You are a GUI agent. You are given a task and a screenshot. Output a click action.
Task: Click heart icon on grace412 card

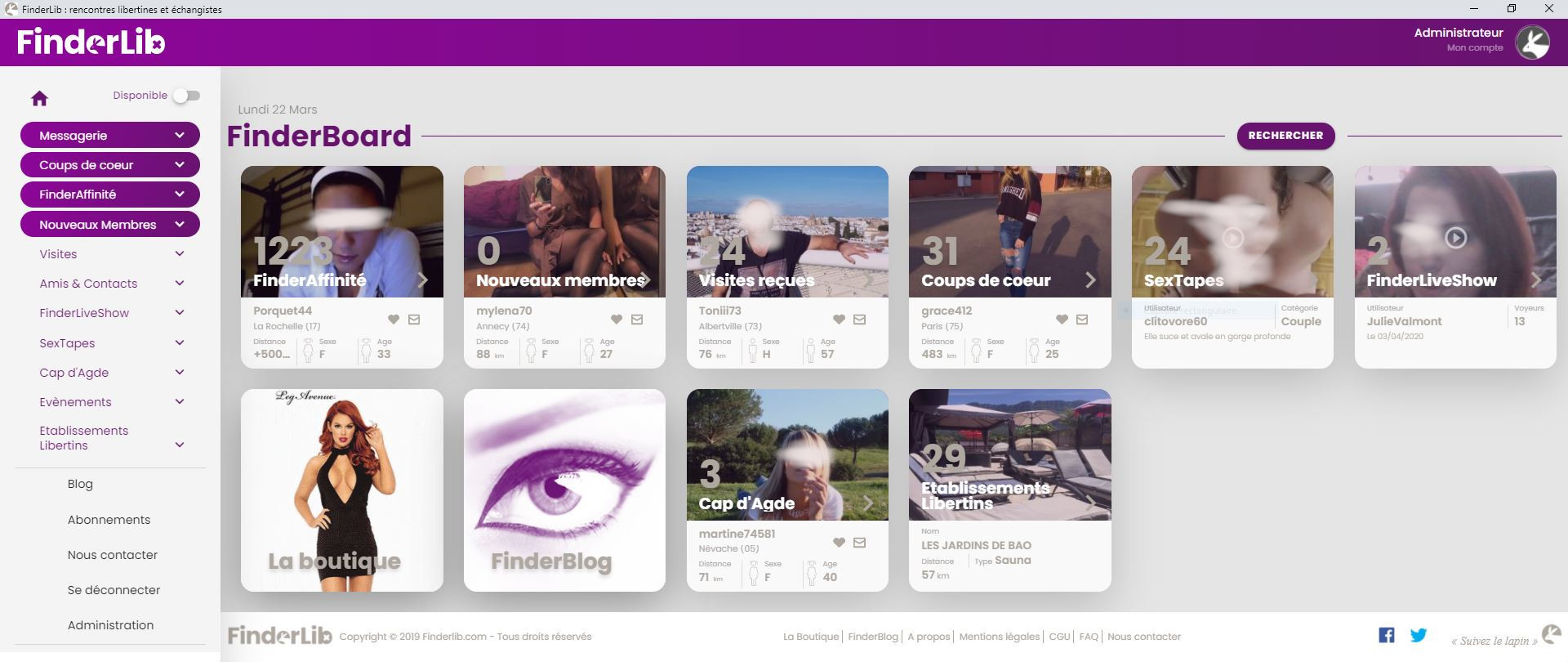coord(1062,320)
